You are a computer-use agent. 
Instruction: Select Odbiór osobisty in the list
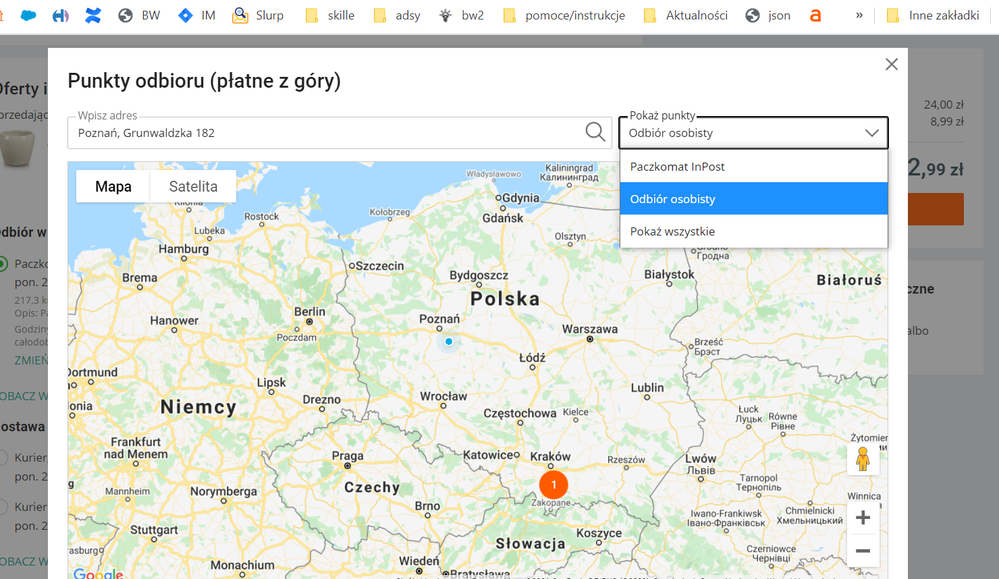pos(754,199)
